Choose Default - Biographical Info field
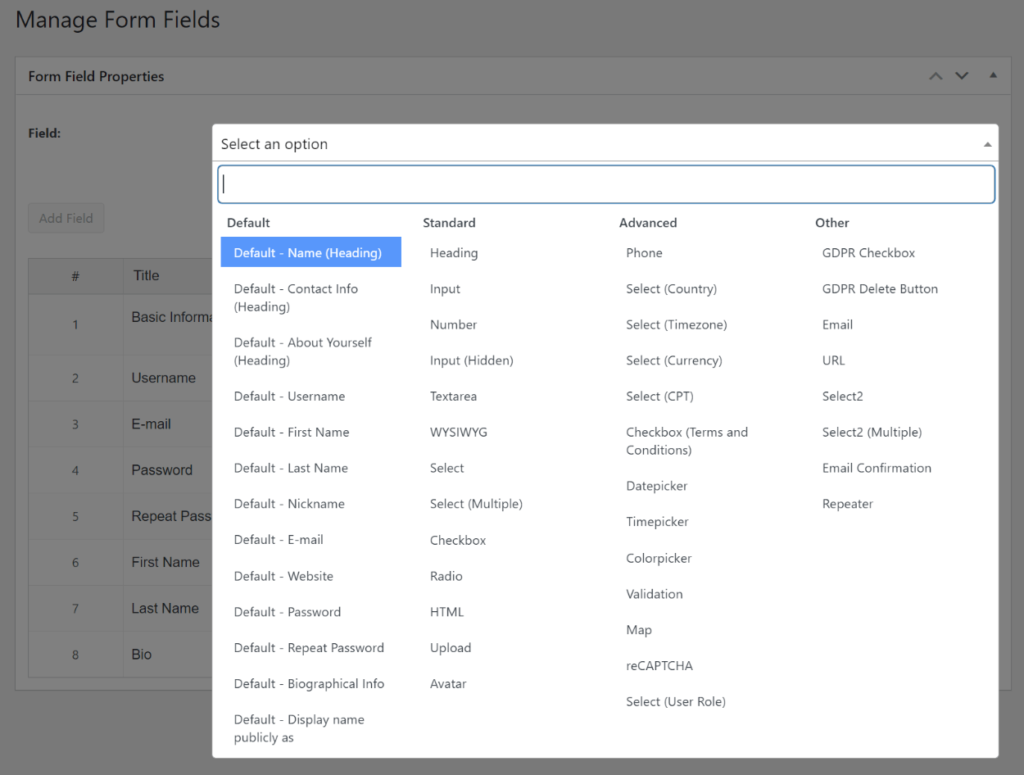The height and width of the screenshot is (775, 1024). point(310,683)
